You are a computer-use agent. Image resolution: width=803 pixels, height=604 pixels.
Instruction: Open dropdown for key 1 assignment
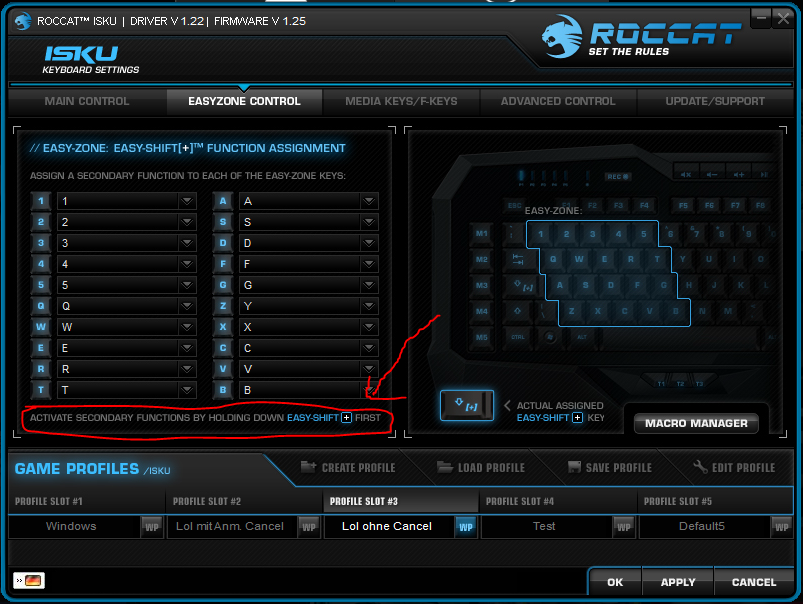[x=187, y=201]
